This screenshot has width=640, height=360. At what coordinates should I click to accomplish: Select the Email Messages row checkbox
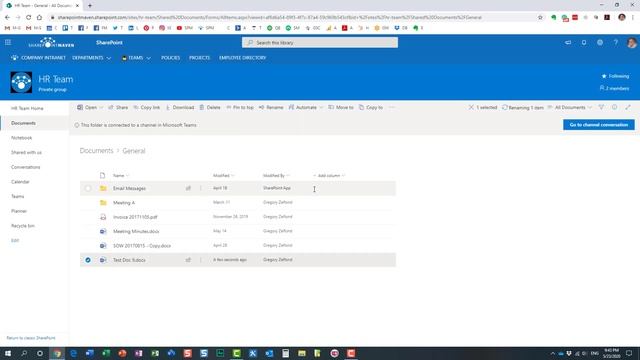click(88, 188)
